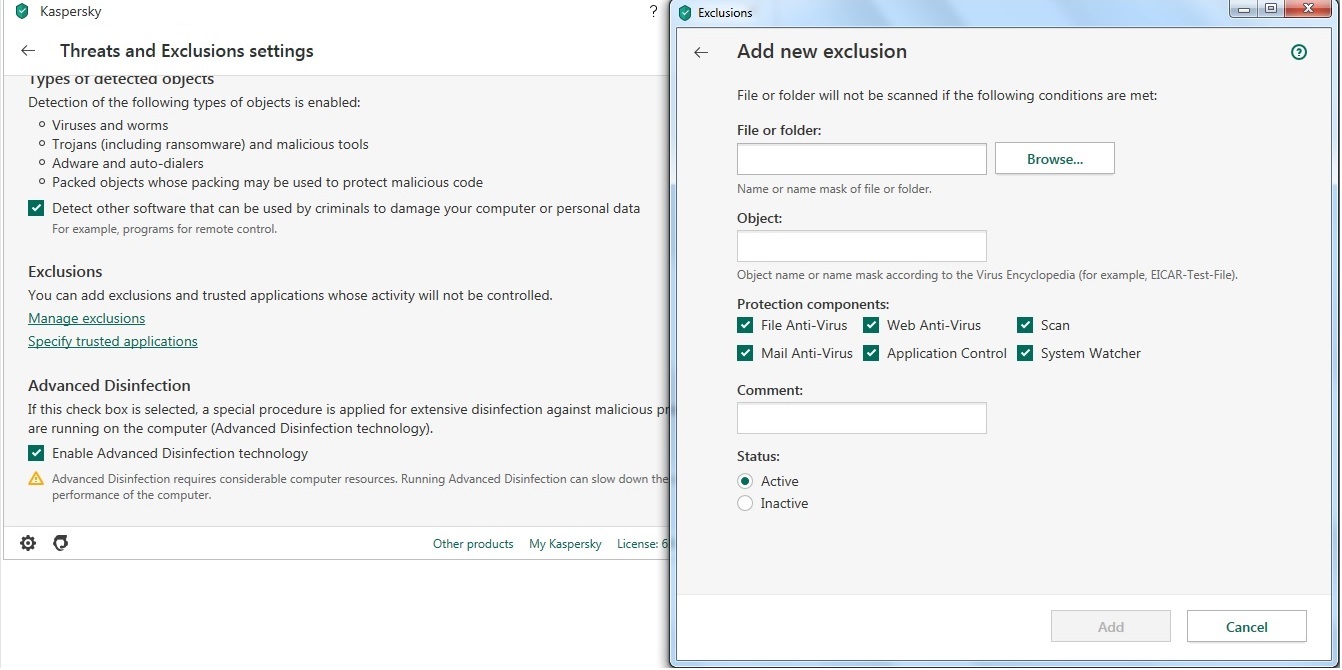
Task: Click the support icon beside the gear
Action: coord(60,543)
